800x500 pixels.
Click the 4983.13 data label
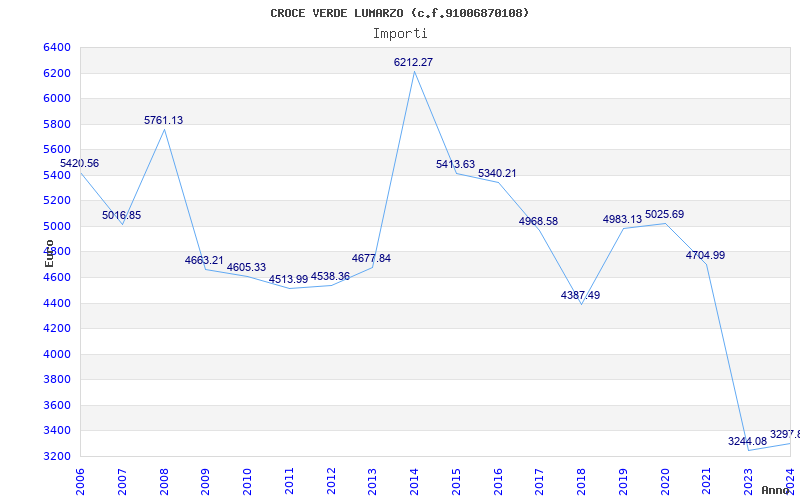(x=622, y=219)
